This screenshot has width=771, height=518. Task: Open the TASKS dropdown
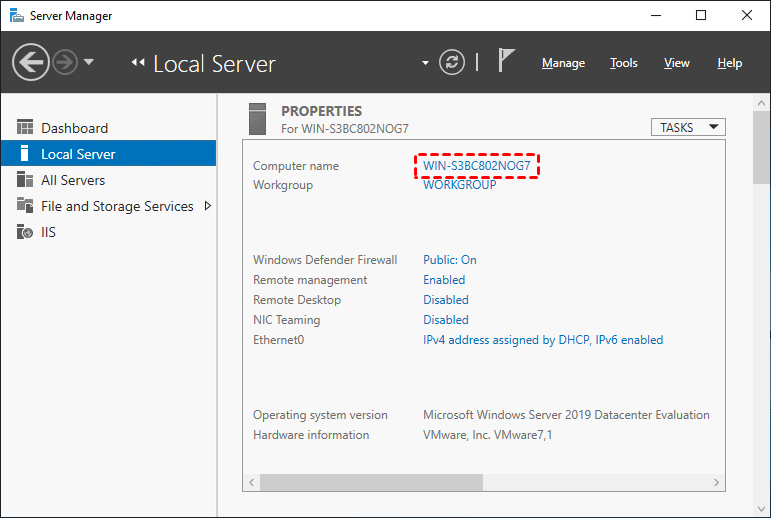[687, 127]
